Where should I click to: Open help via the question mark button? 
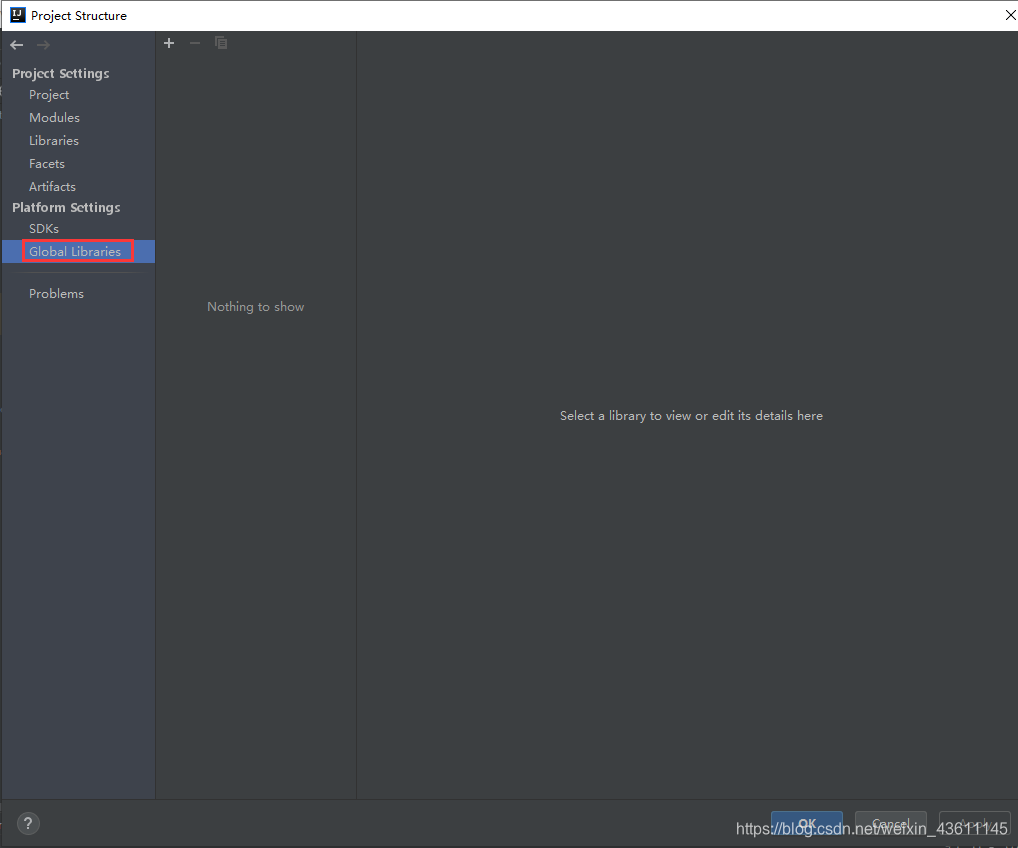coord(28,824)
